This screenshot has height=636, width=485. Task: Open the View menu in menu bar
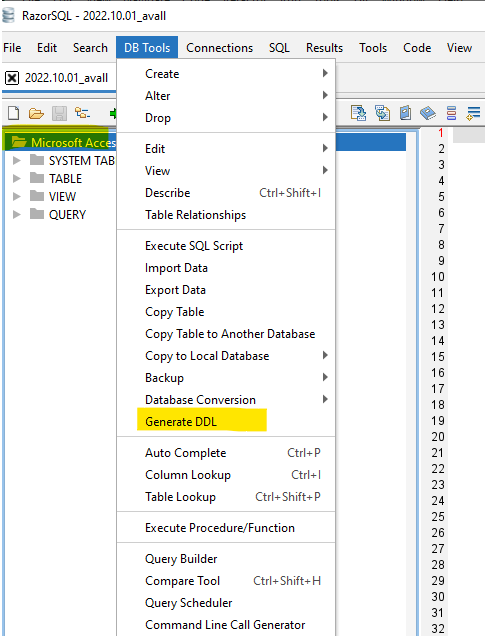pyautogui.click(x=459, y=47)
